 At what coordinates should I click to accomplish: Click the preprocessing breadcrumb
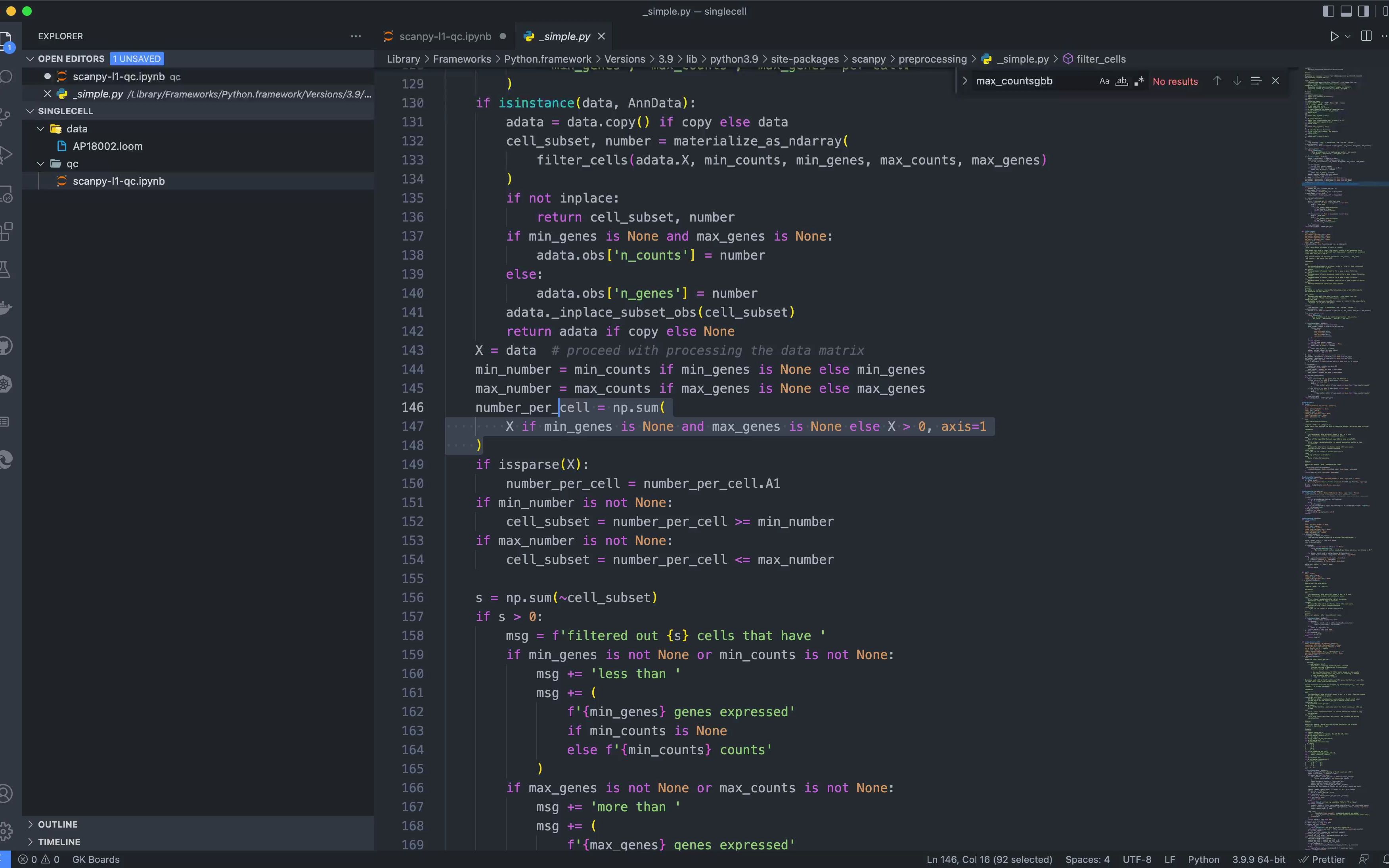[932, 59]
